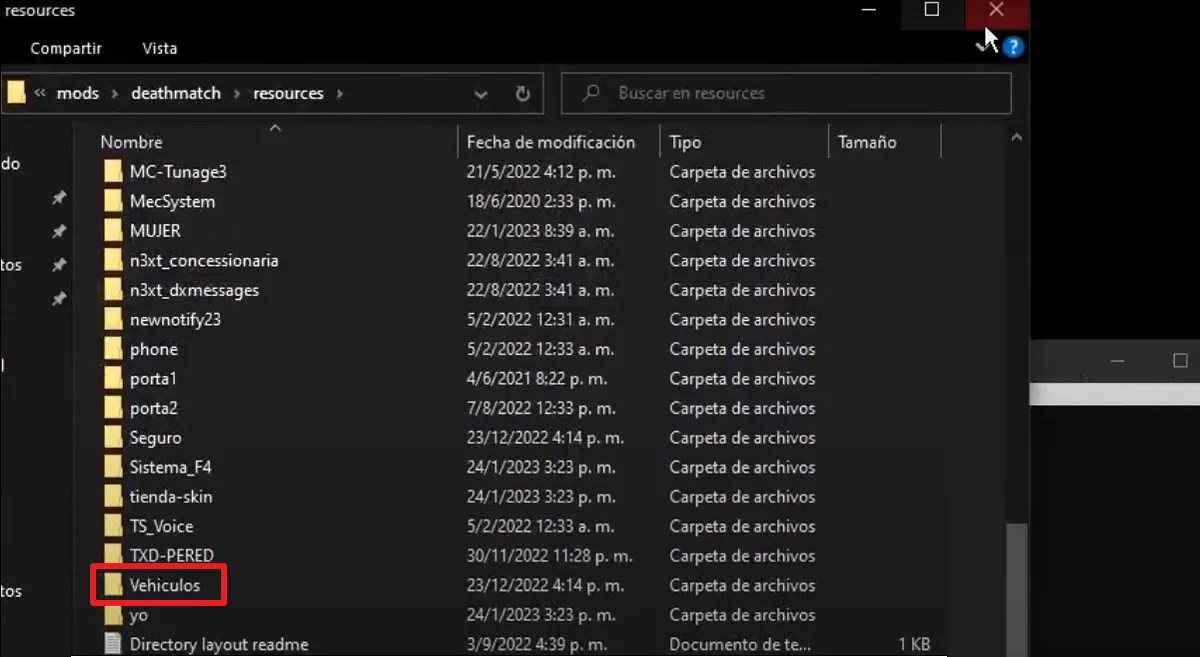Navigate to mods in the breadcrumb

[78, 93]
